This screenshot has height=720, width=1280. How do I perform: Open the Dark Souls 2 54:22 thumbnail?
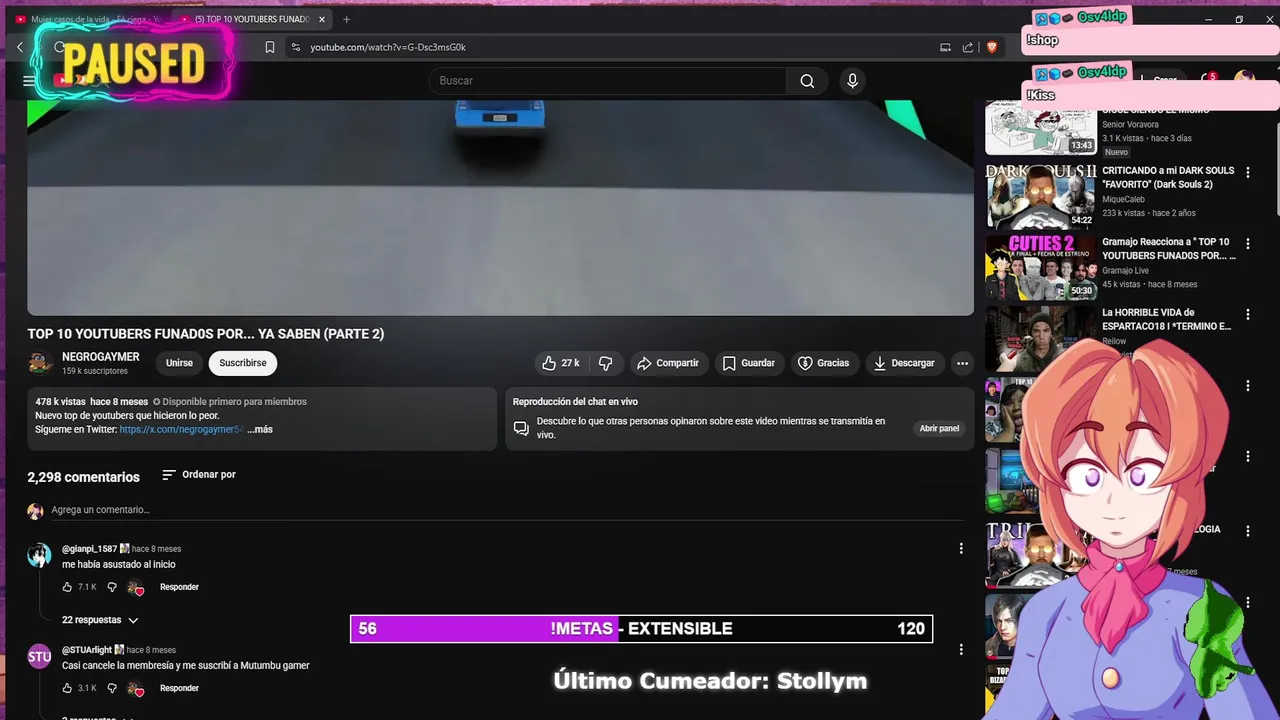(1041, 197)
